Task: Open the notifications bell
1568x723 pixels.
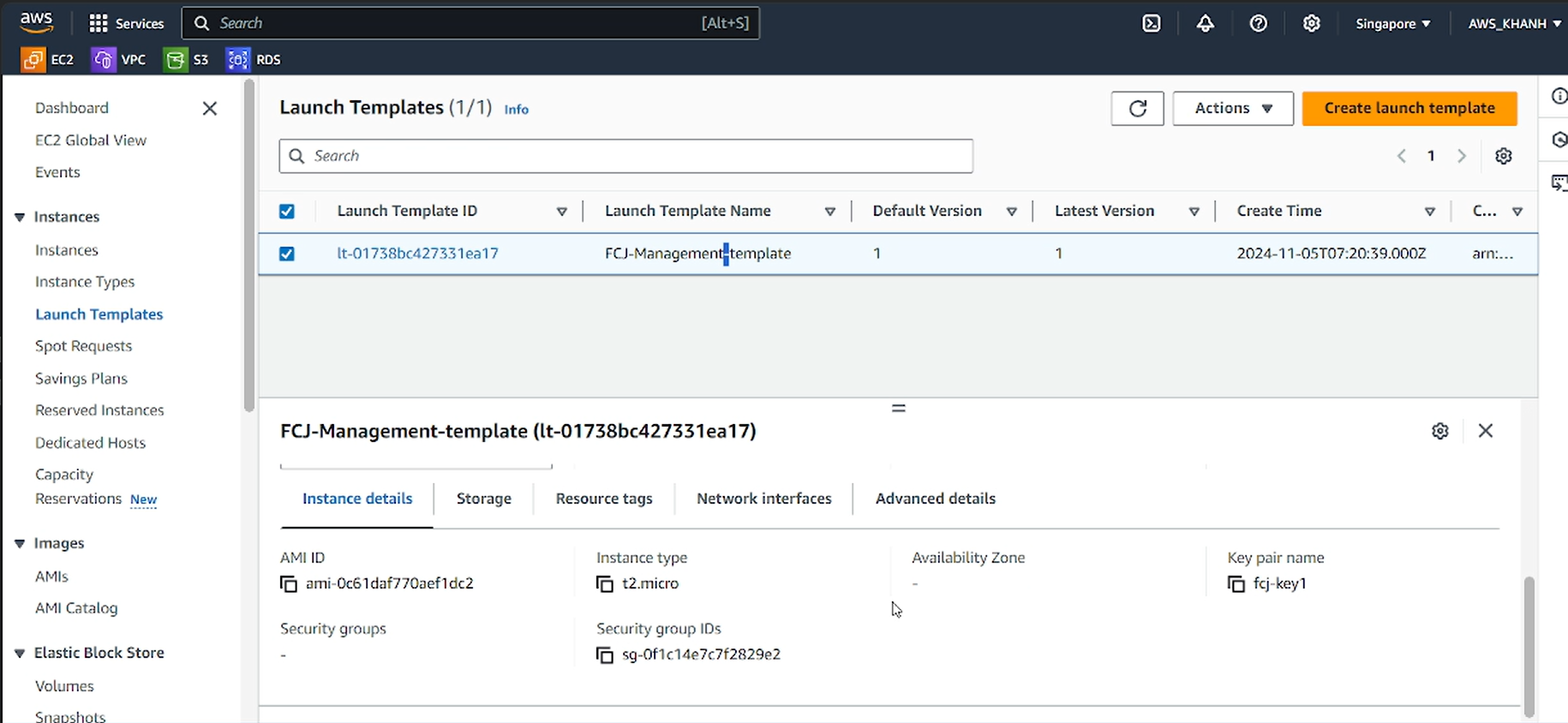Action: pos(1205,23)
